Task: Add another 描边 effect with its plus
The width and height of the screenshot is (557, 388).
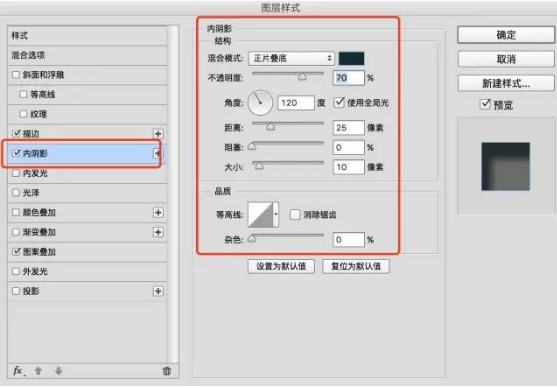Action: (x=158, y=134)
